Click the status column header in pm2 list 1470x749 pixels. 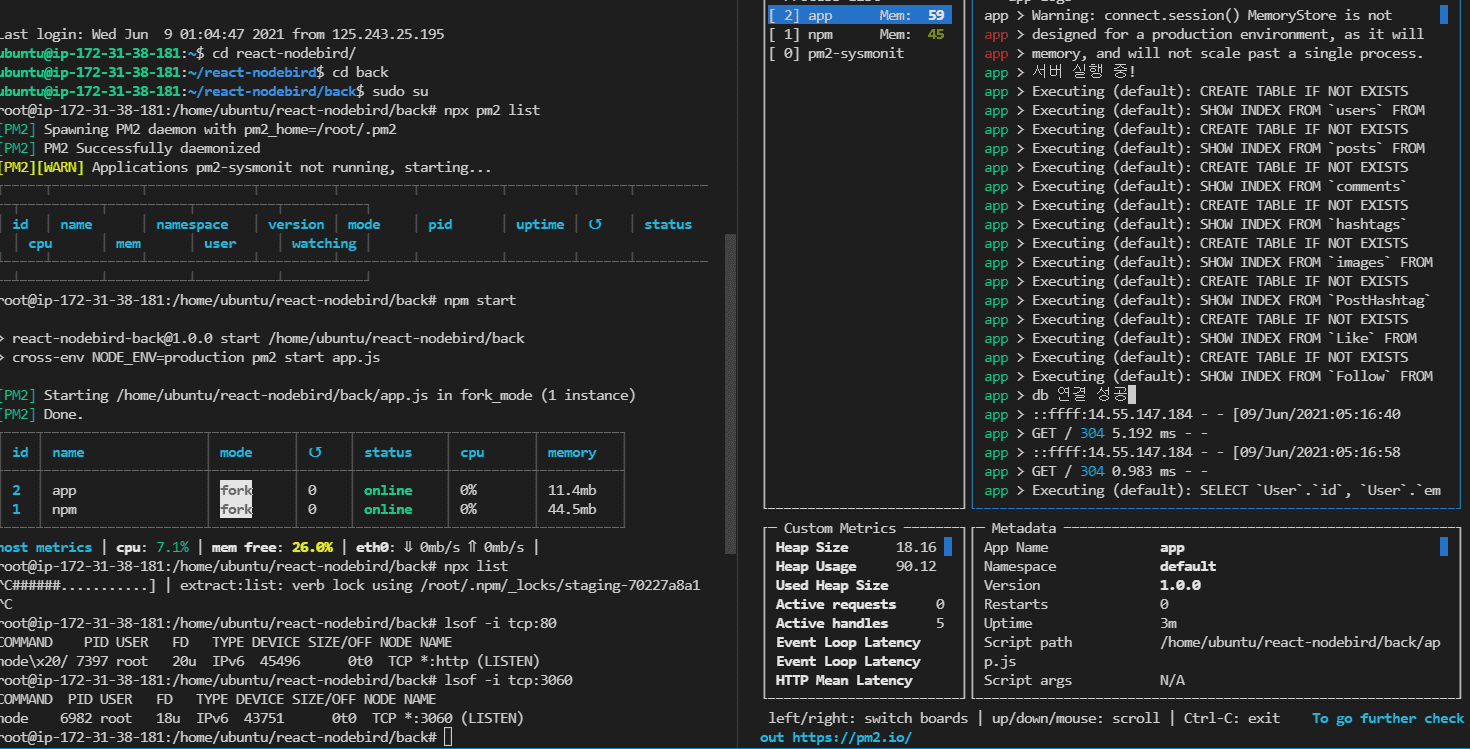coord(667,225)
